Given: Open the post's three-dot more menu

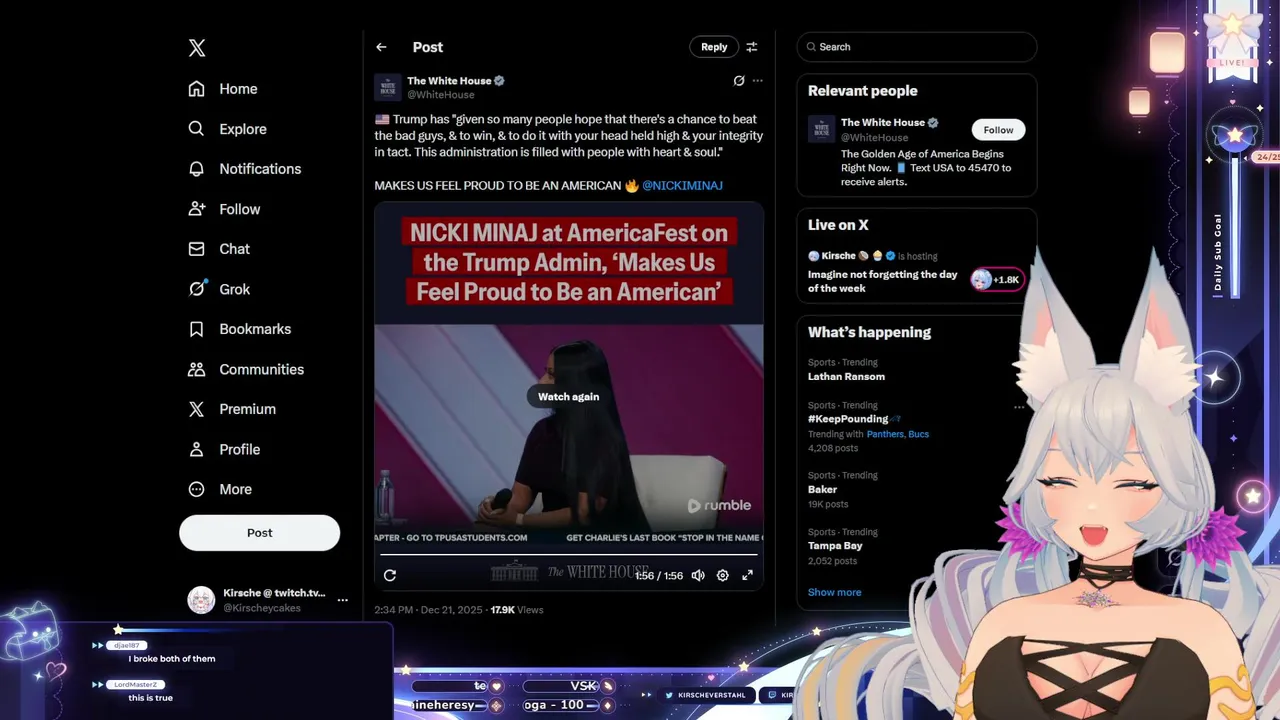Looking at the screenshot, I should click(x=758, y=81).
